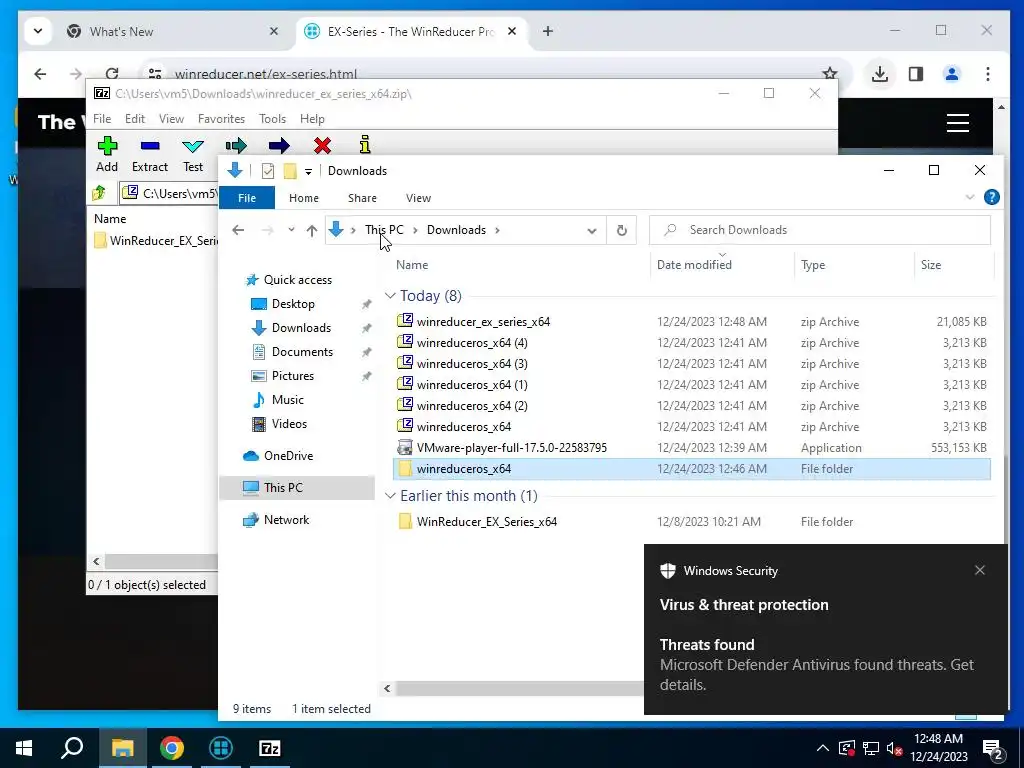Show hidden system tray icons

[822, 748]
